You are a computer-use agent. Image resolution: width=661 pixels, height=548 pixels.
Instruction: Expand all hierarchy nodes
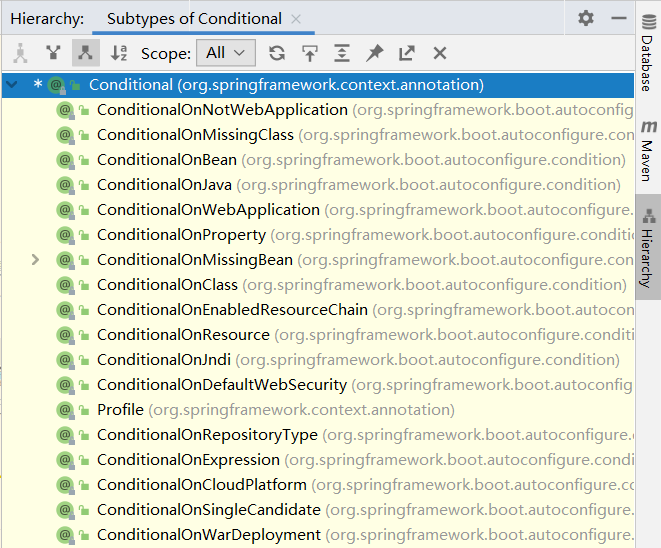click(x=342, y=53)
